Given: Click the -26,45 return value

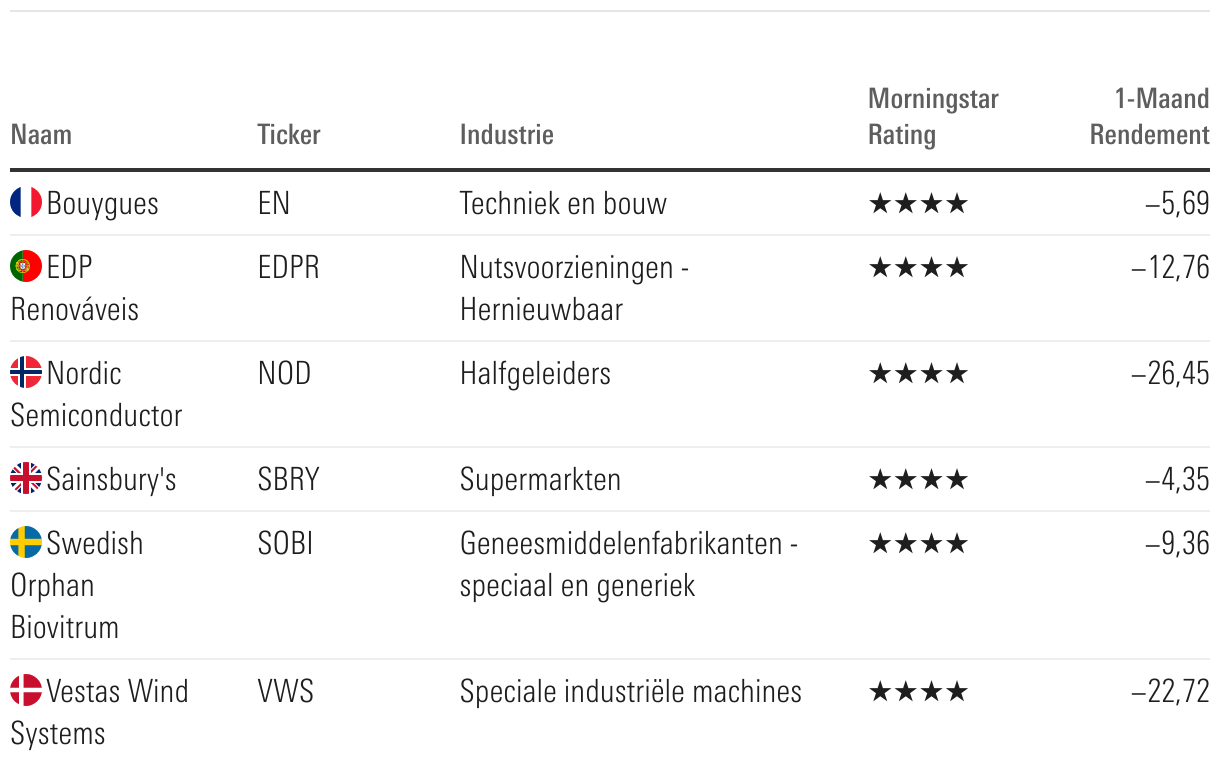Looking at the screenshot, I should click(x=1169, y=374).
